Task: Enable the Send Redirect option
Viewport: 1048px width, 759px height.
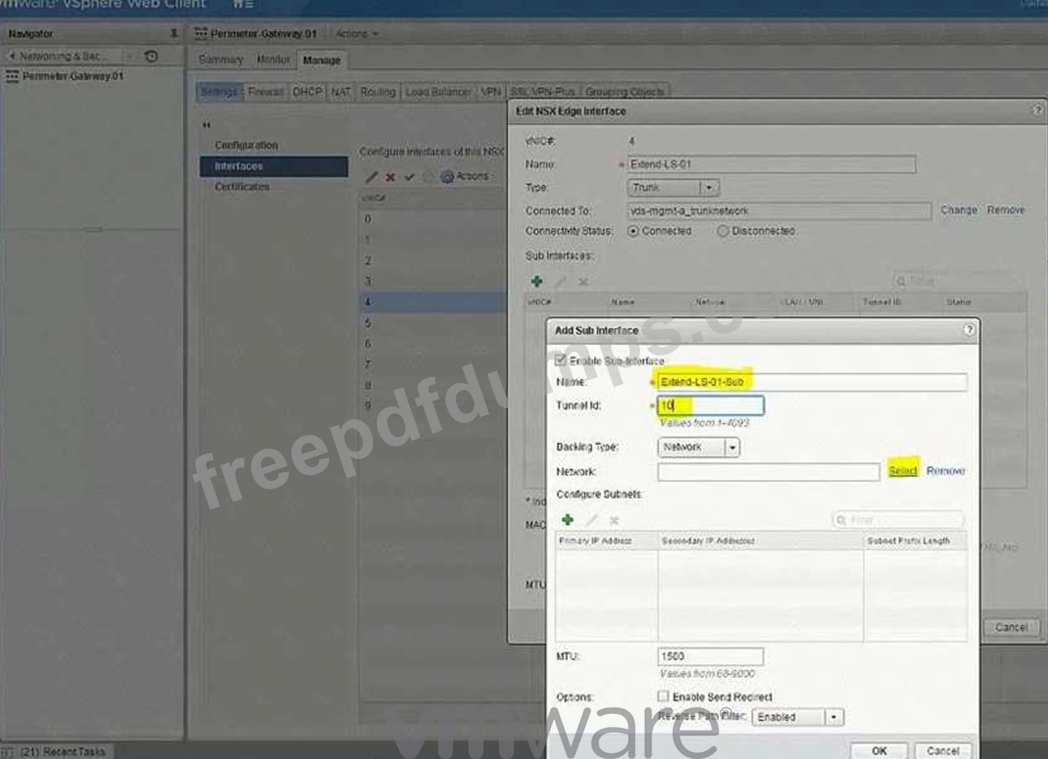Action: click(x=663, y=696)
